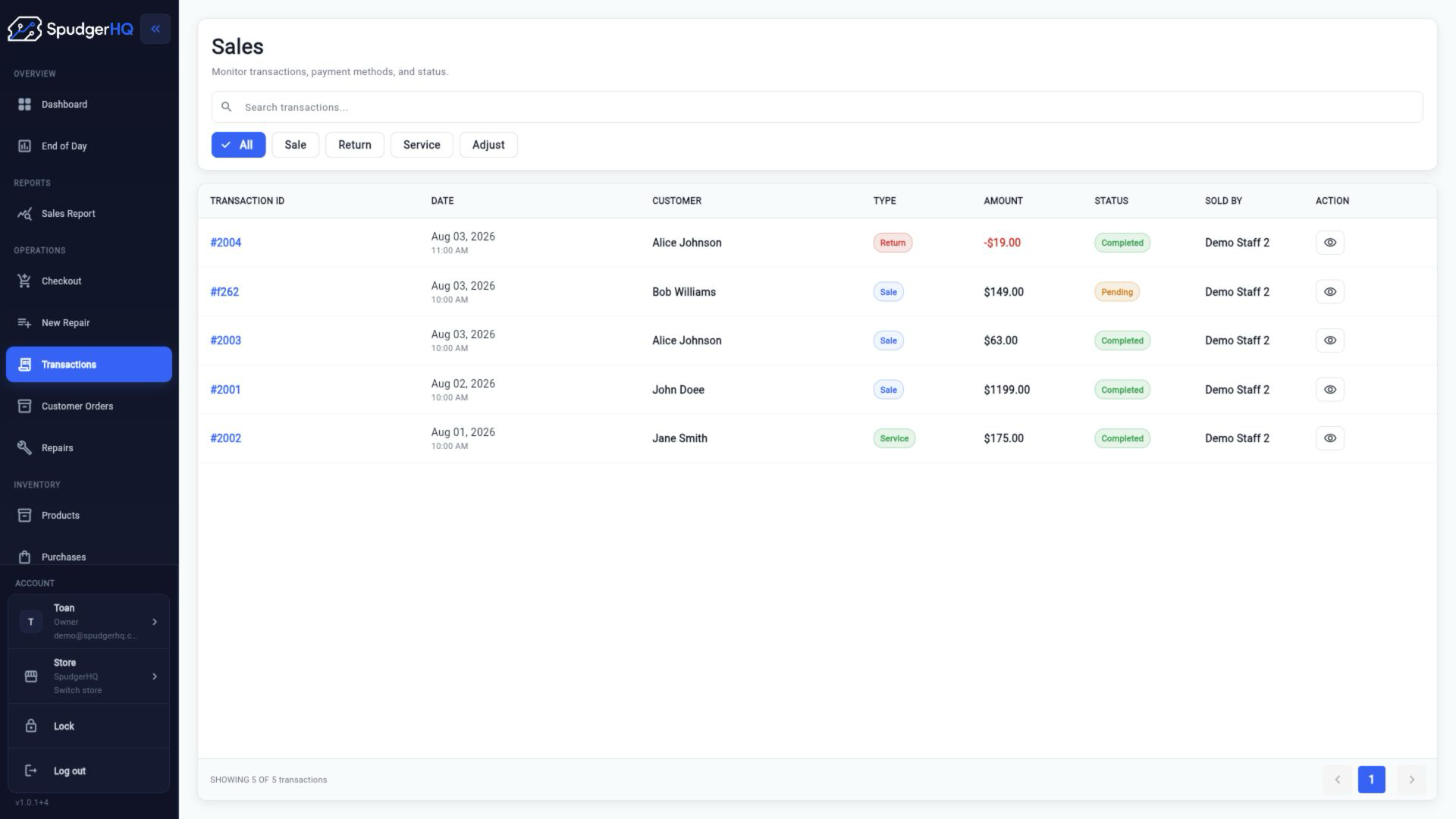Expand the Store switch chevron
1456x819 pixels.
(155, 676)
